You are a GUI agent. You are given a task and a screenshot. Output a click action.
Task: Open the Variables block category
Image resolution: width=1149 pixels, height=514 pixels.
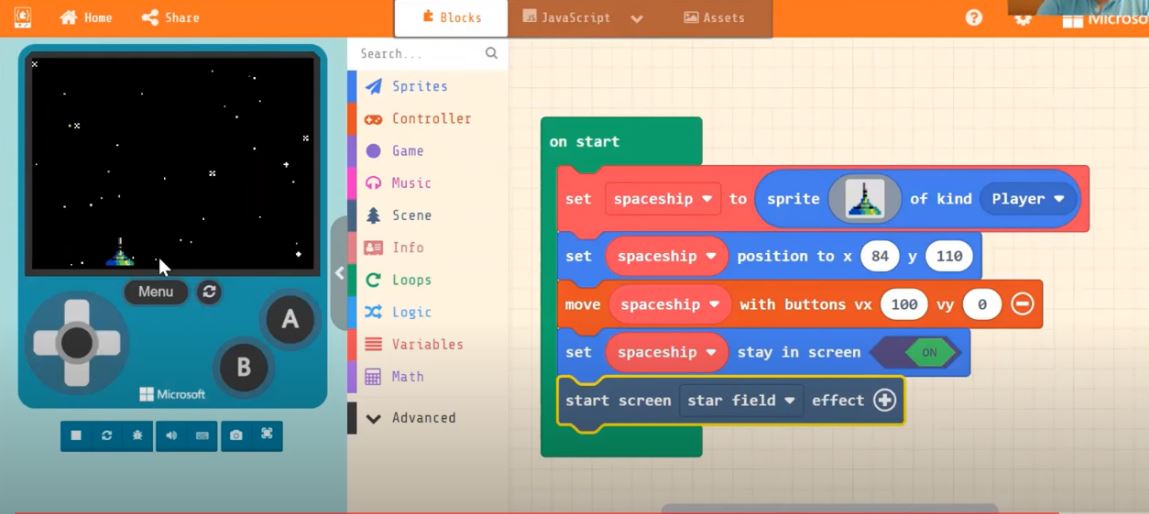[x=426, y=345]
